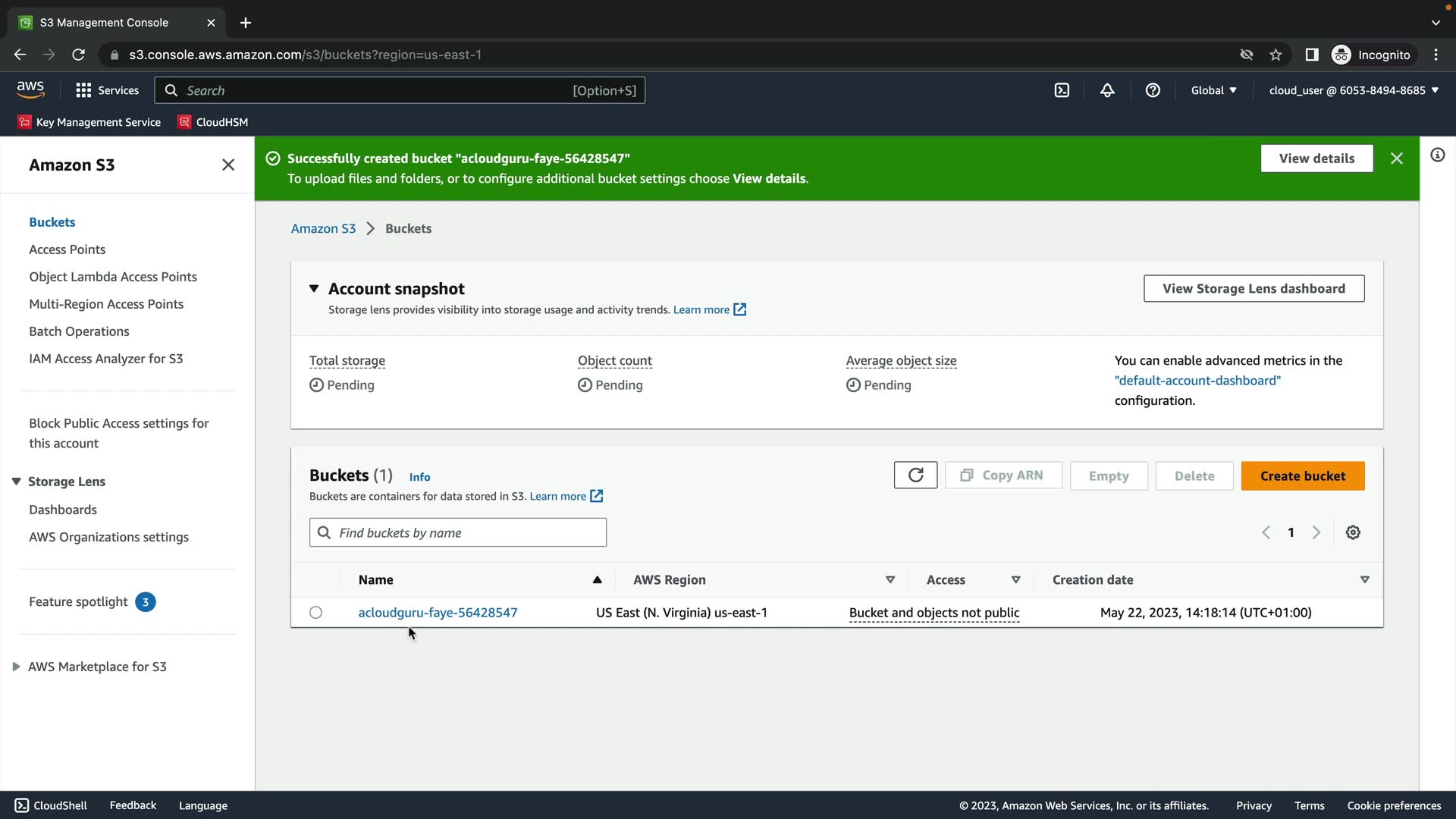
Task: Collapse the Storage Lens sidebar group
Action: pyautogui.click(x=16, y=482)
